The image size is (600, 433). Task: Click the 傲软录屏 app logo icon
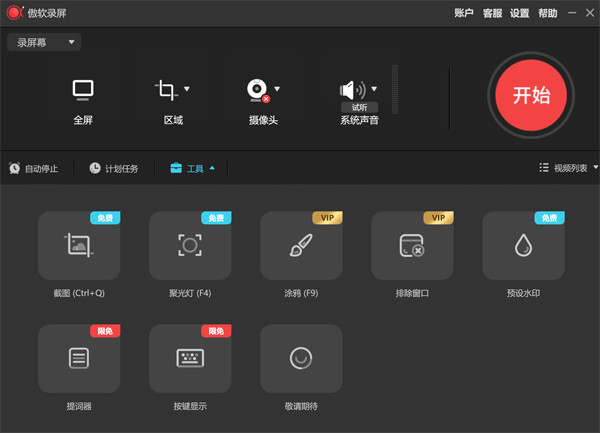(15, 13)
